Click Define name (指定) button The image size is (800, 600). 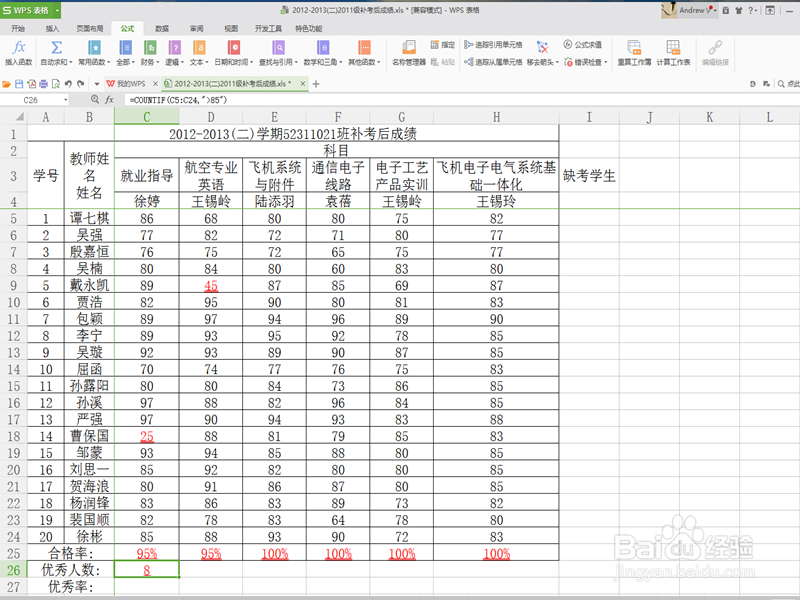tap(442, 45)
